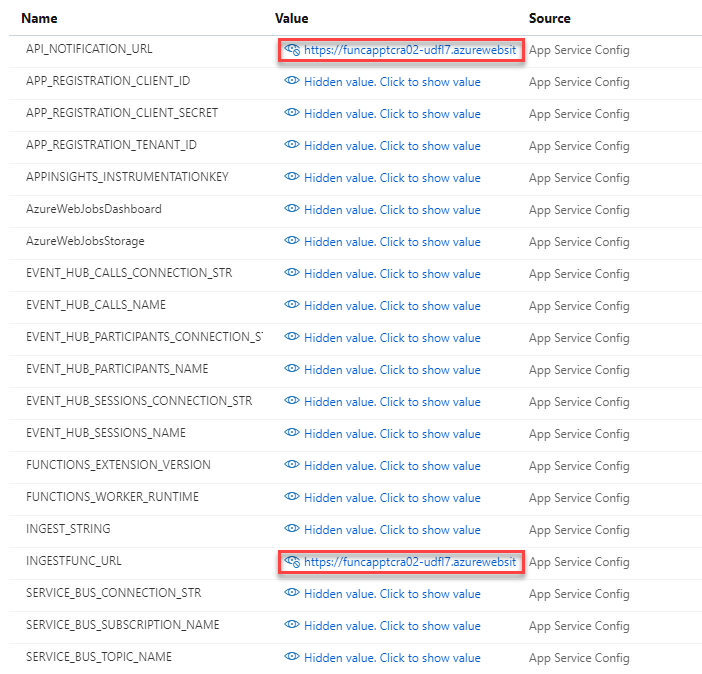Click App Service Config in INGESTFUNC_URL row
The width and height of the screenshot is (702, 674).
click(579, 562)
